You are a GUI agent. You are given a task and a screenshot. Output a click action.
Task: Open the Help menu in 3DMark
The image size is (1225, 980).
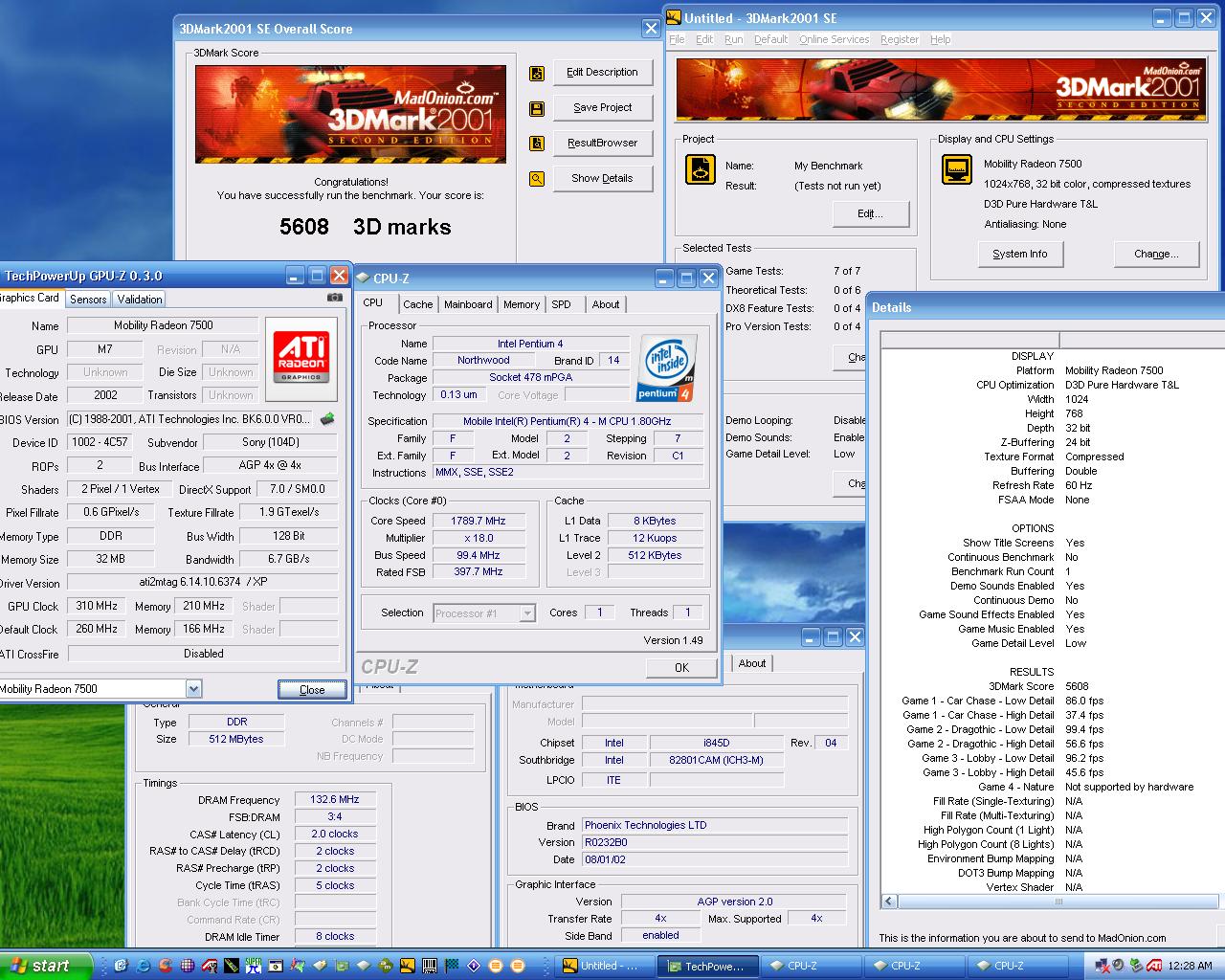pyautogui.click(x=941, y=39)
